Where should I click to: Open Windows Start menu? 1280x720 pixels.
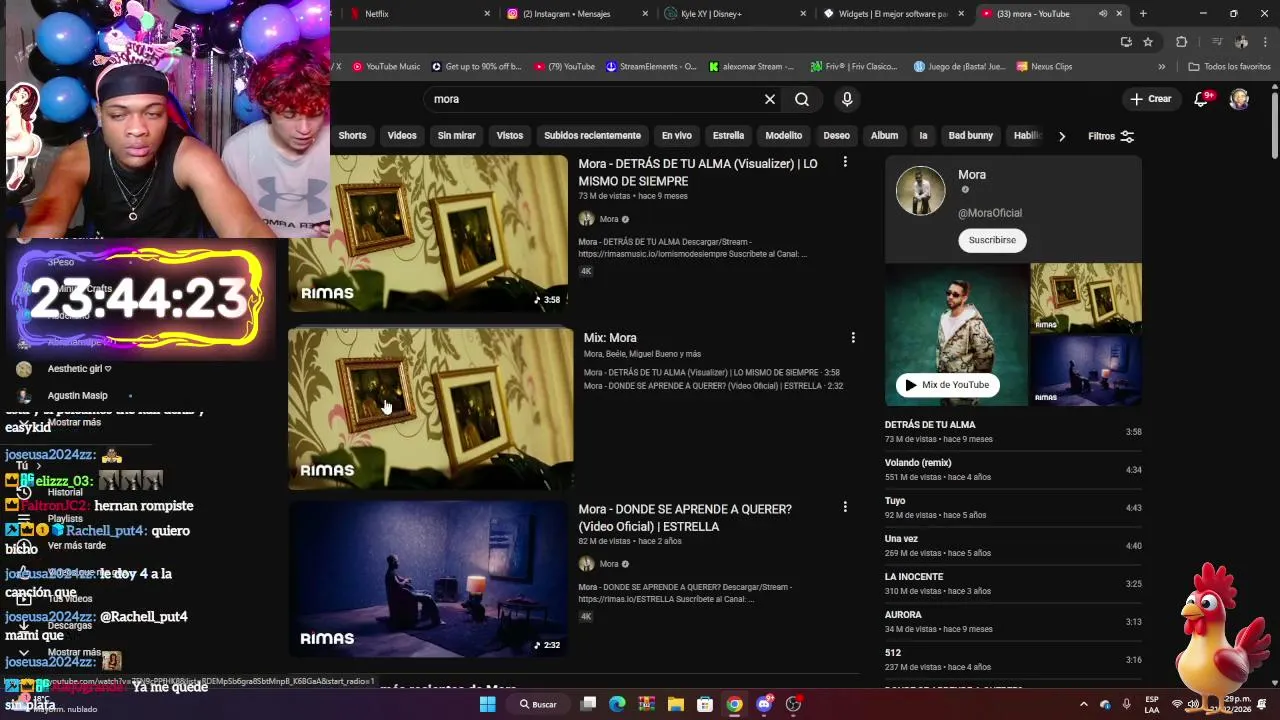pyautogui.click(x=487, y=704)
